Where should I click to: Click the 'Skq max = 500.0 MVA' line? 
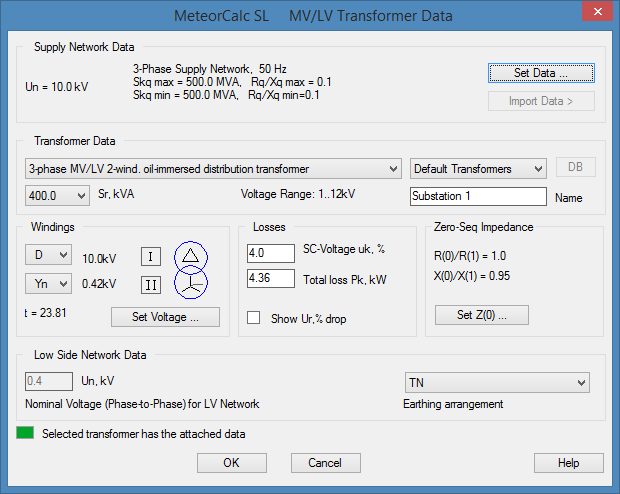[x=232, y=82]
